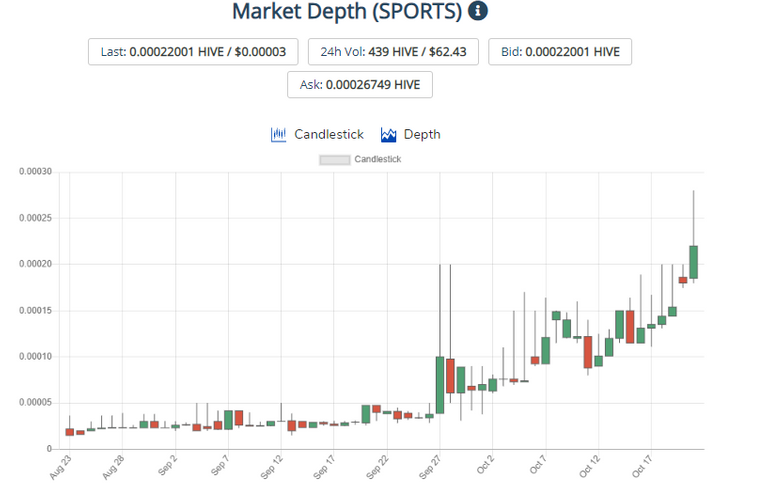Click the Sep 2 x-axis label
768x492 pixels.
[168, 466]
